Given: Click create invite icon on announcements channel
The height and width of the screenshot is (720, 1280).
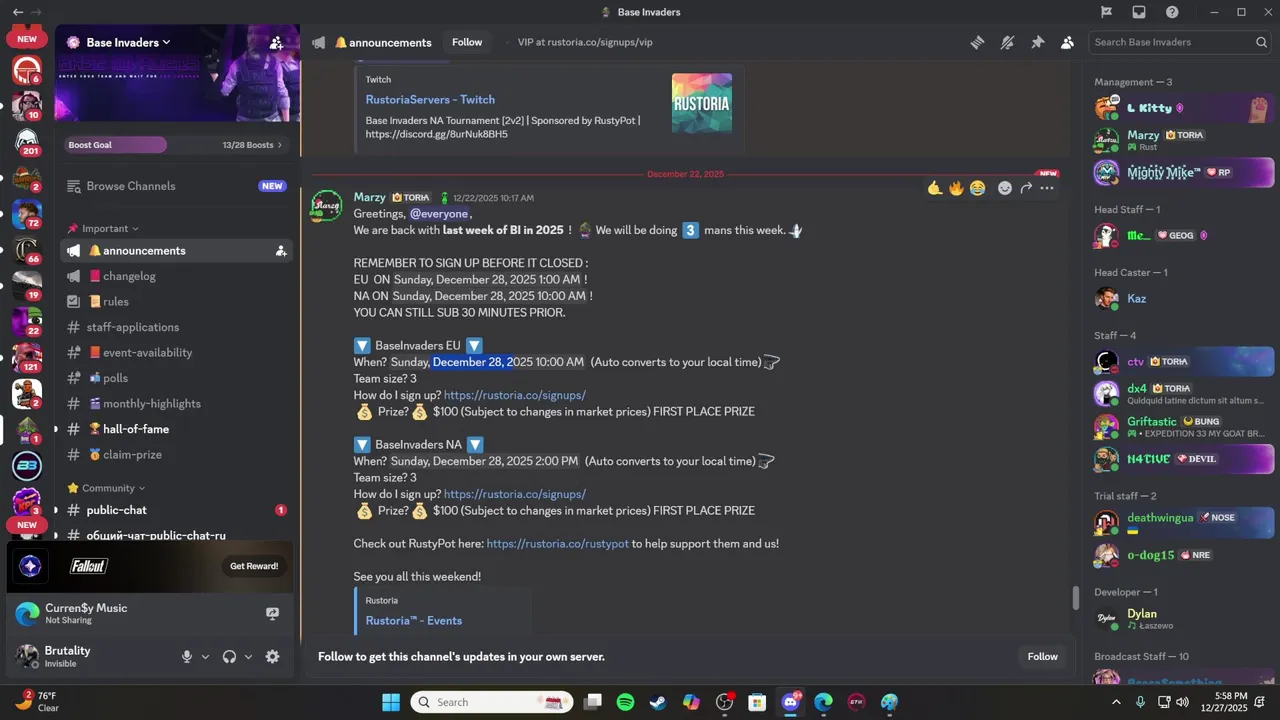Looking at the screenshot, I should coord(281,251).
